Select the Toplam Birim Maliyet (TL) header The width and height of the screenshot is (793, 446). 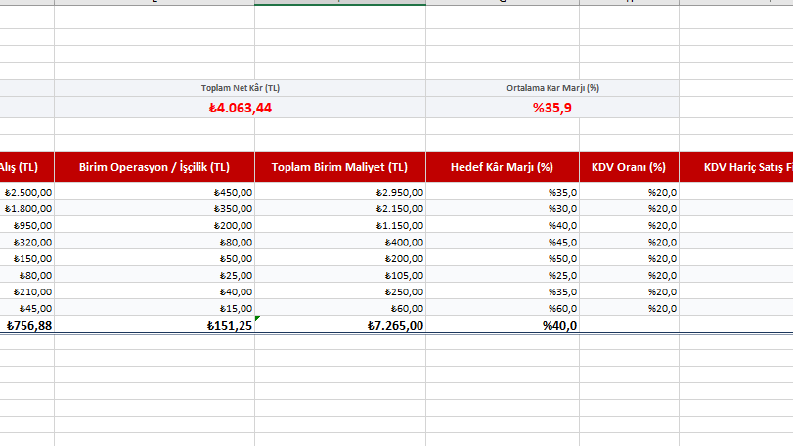tap(340, 167)
